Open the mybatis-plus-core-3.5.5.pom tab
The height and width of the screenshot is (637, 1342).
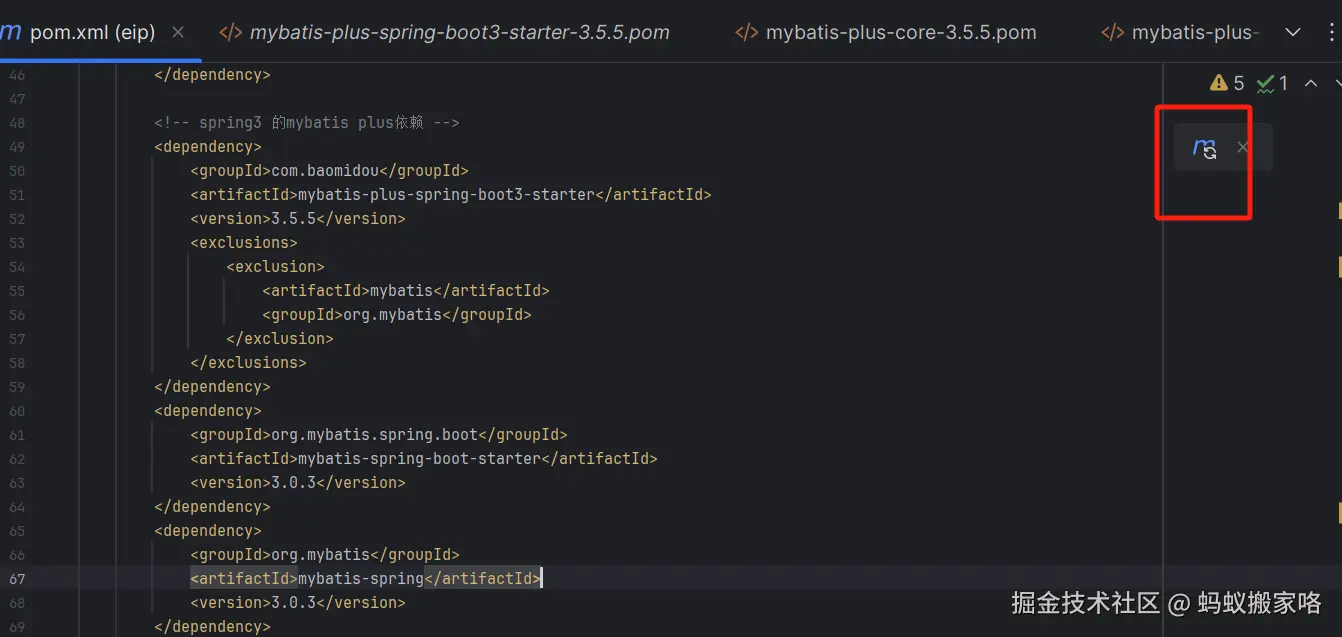(x=900, y=32)
